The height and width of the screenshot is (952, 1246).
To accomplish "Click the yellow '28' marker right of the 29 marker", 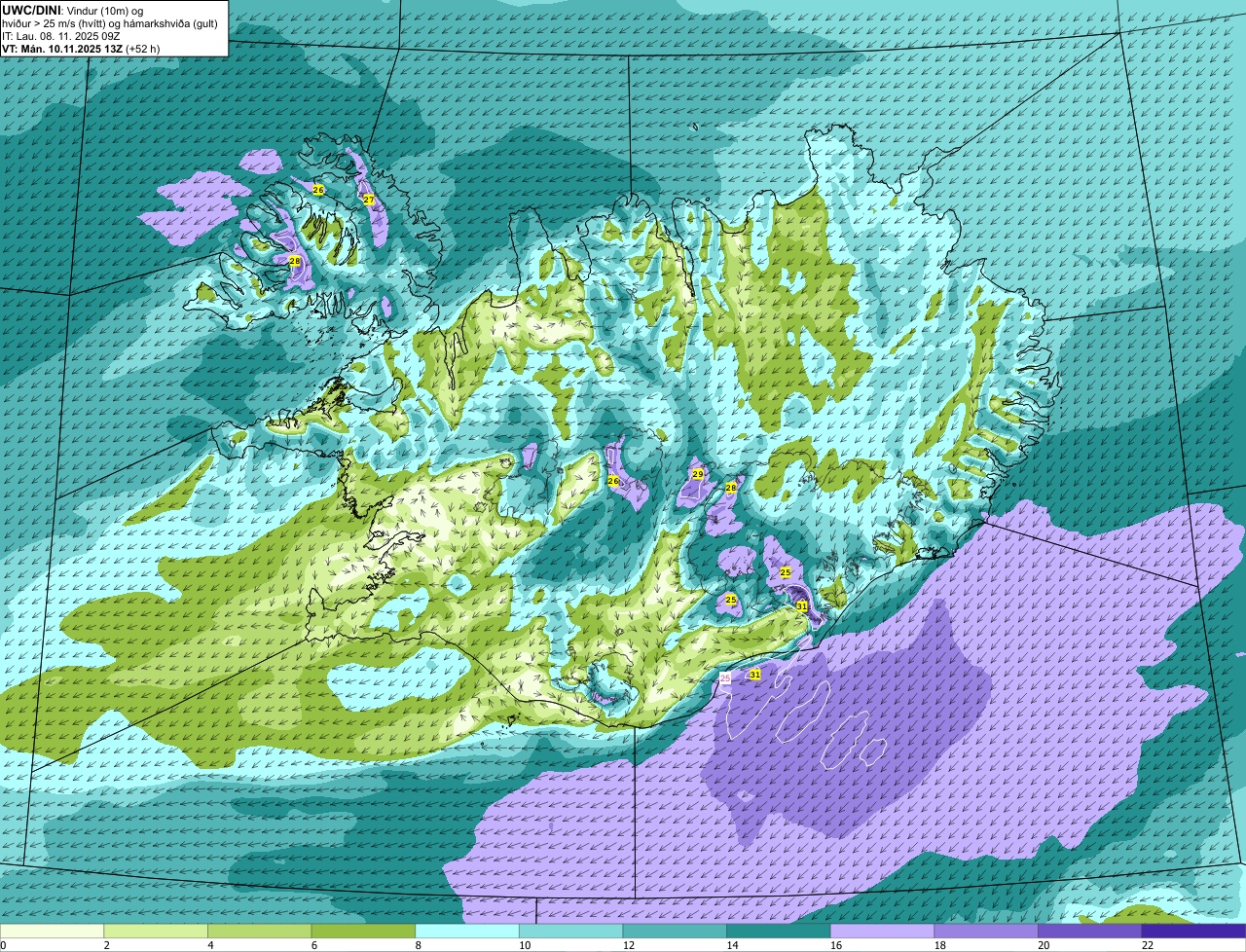I will (731, 487).
